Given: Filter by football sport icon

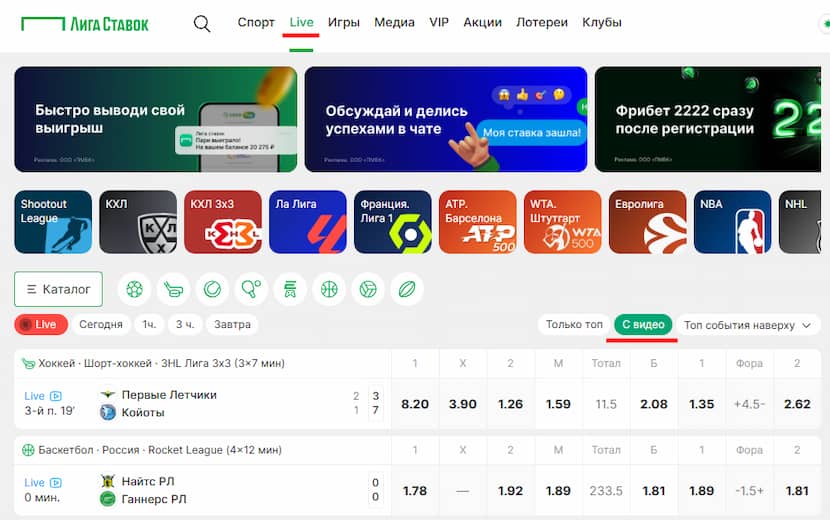Looking at the screenshot, I should 134,289.
